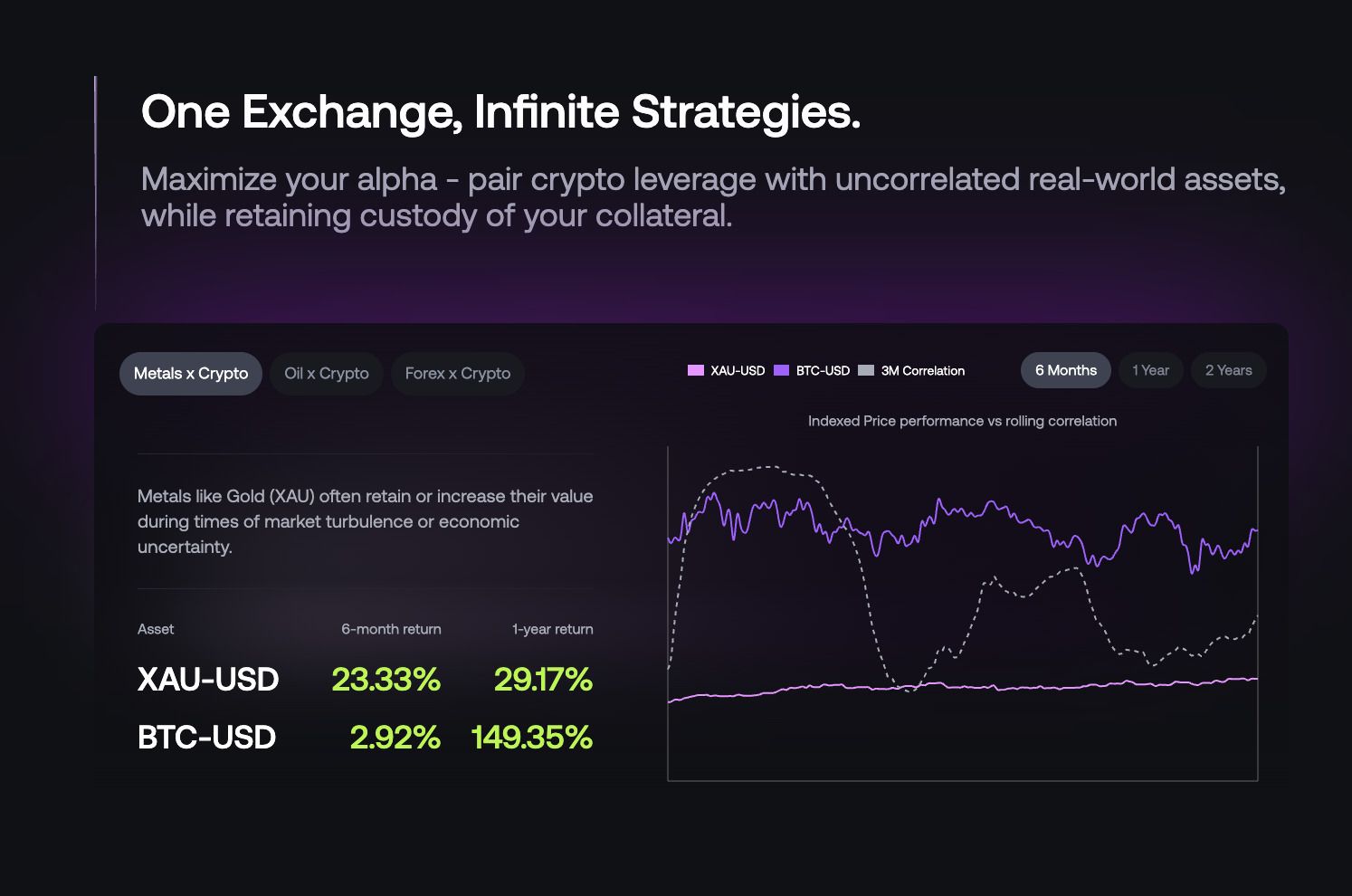Open the Forex x Crypto tab
This screenshot has width=1352, height=896.
click(x=458, y=374)
